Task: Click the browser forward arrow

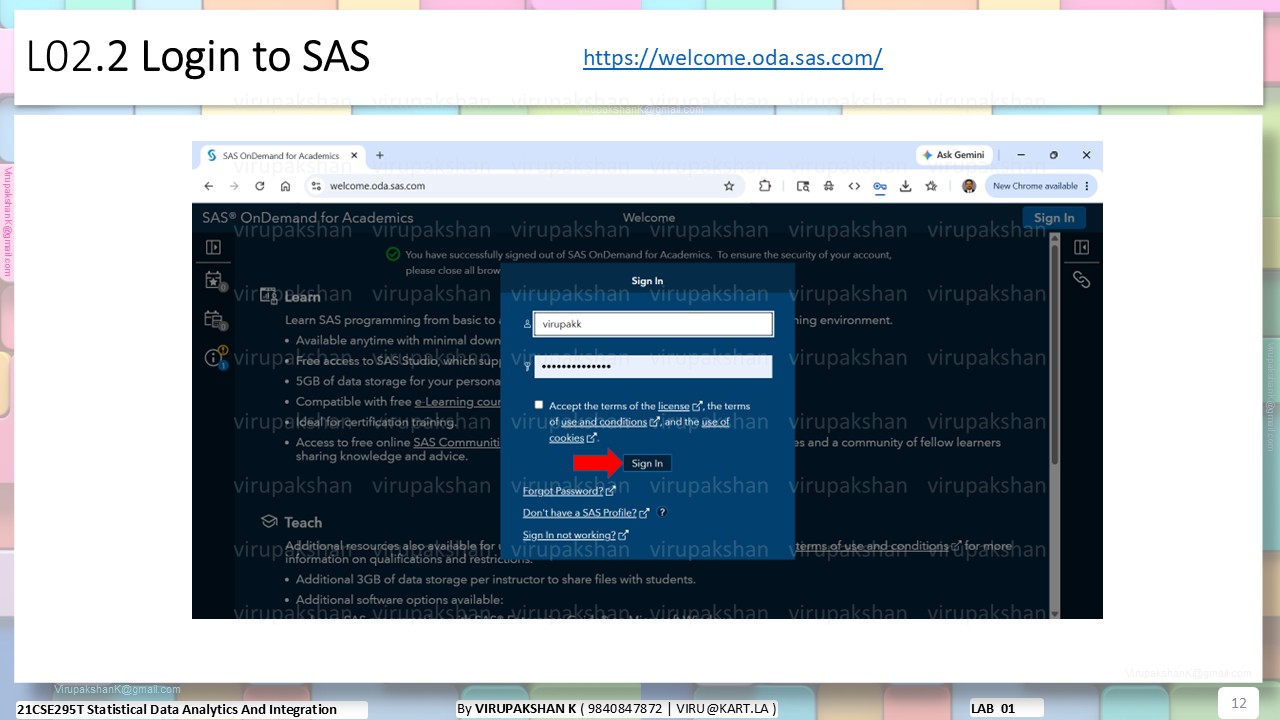Action: 234,186
